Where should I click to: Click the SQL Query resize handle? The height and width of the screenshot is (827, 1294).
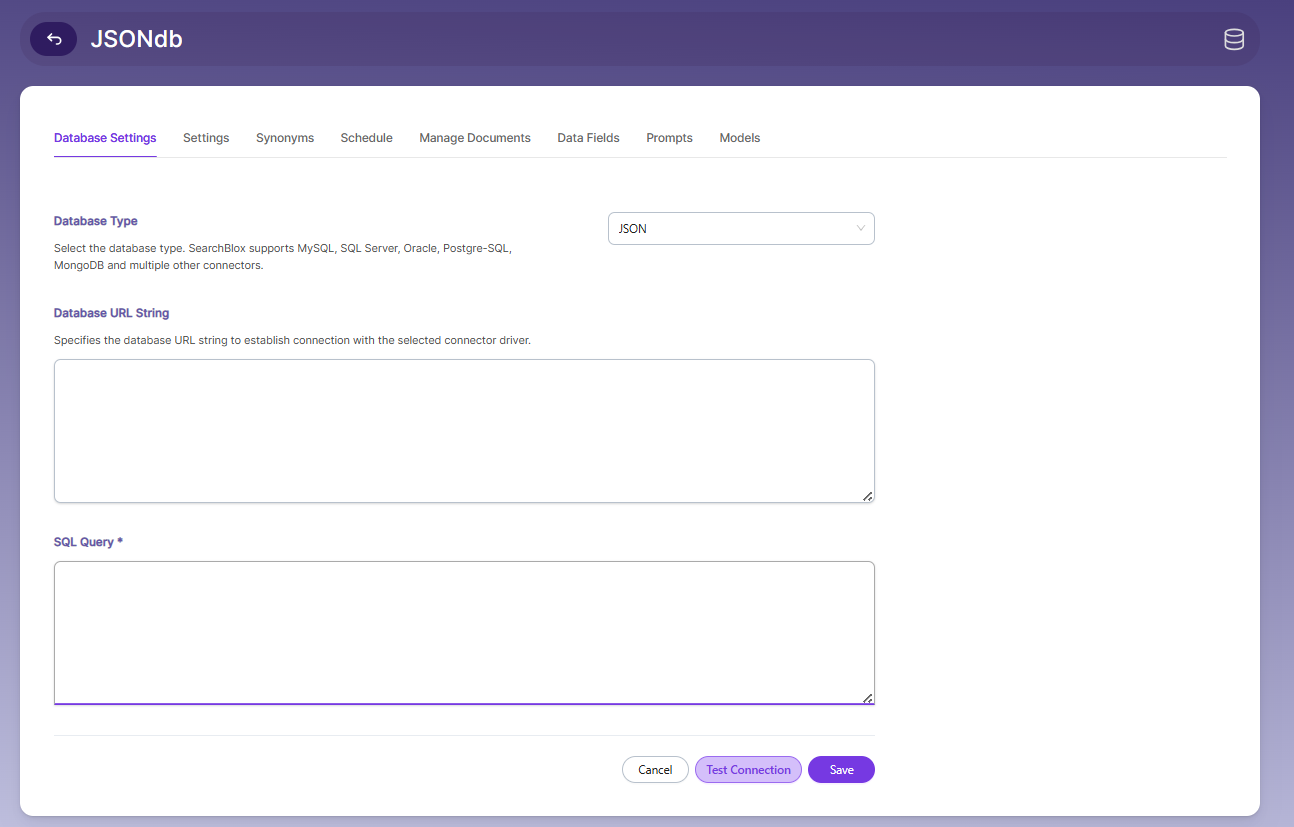[x=867, y=698]
